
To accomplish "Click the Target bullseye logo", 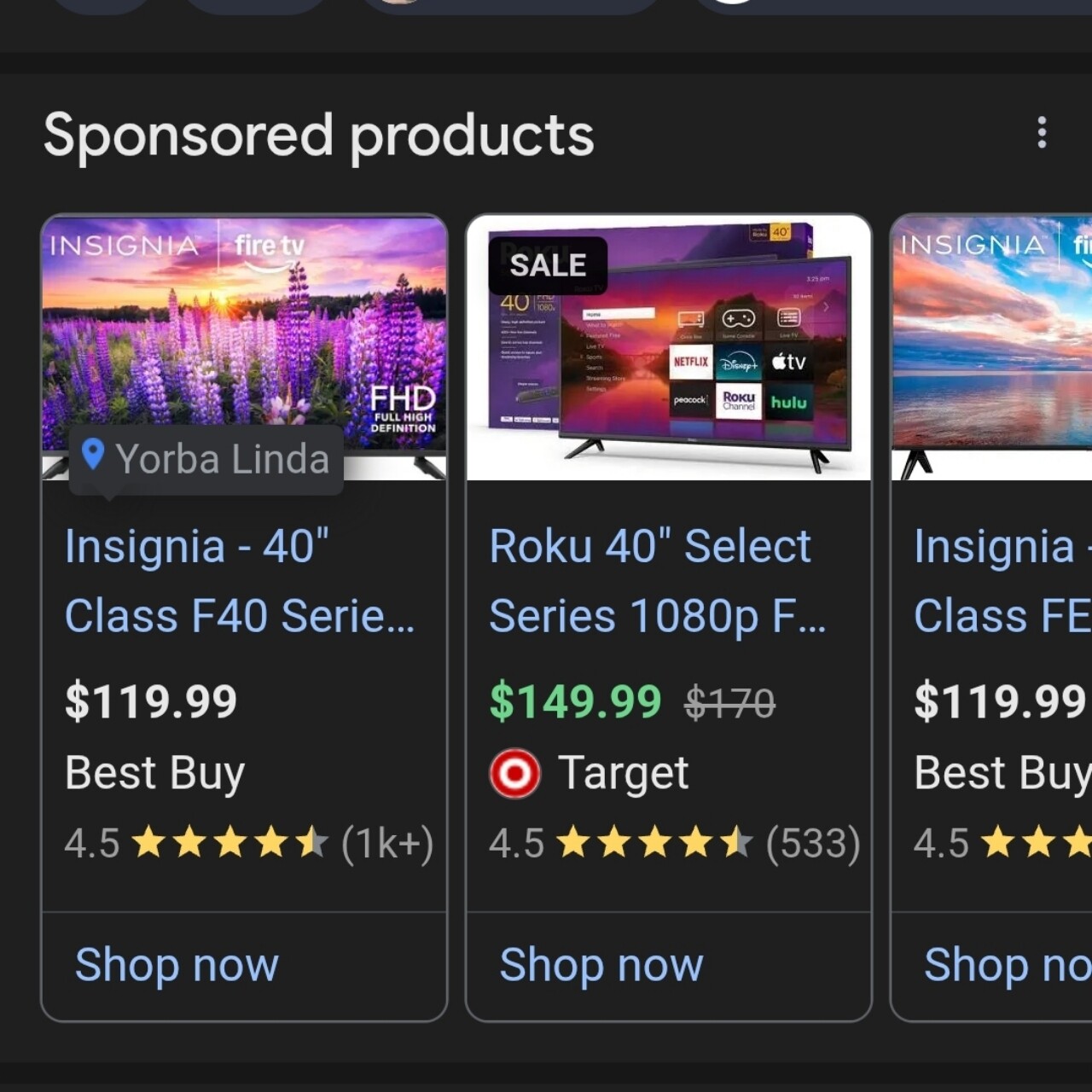I will (x=514, y=774).
